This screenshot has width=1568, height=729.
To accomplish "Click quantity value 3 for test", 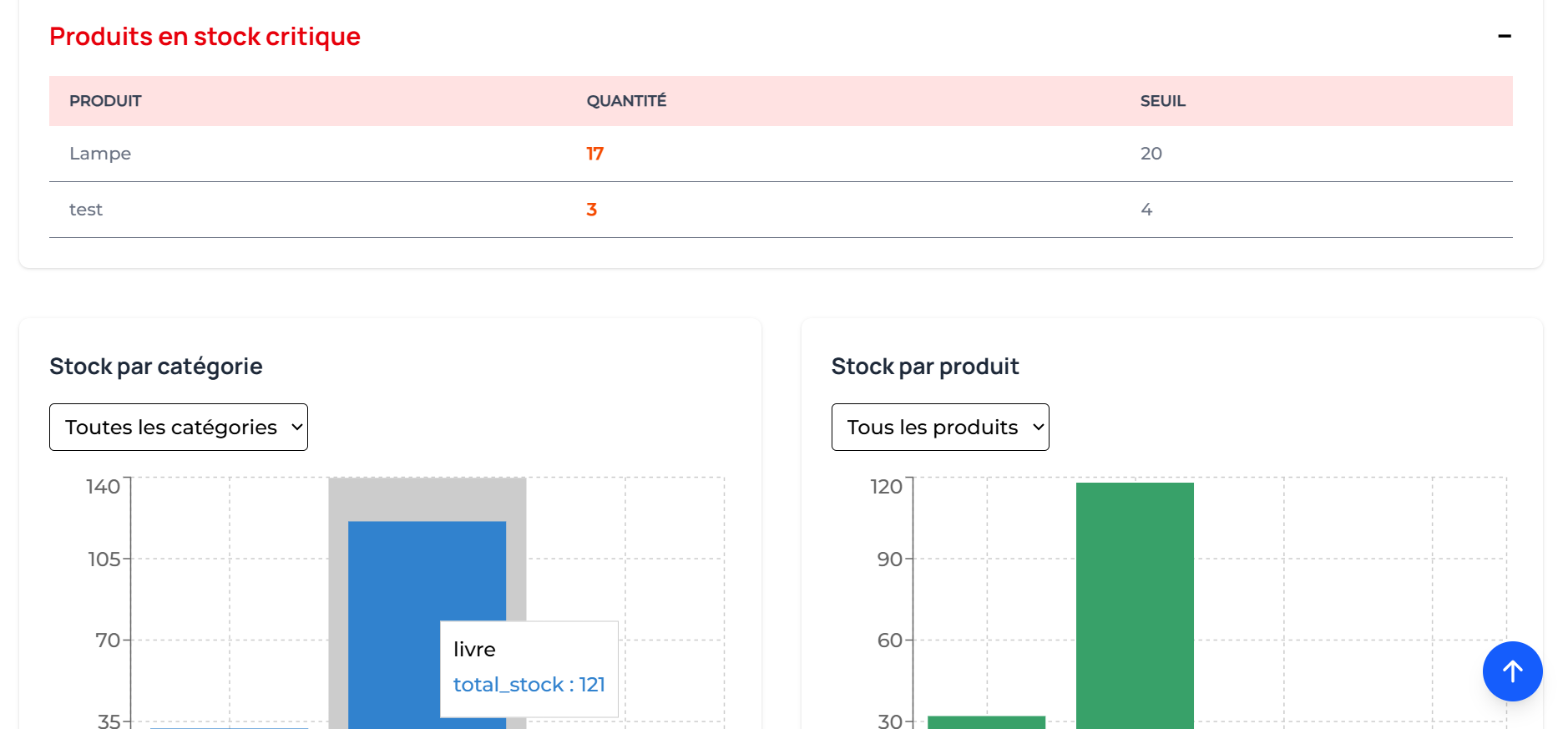I will pyautogui.click(x=591, y=210).
